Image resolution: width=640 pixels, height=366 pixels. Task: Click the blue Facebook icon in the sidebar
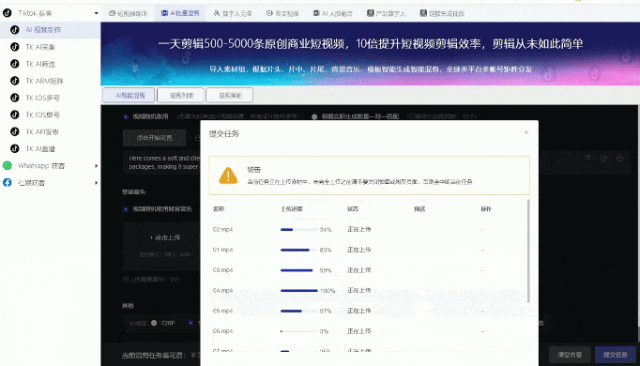pyautogui.click(x=7, y=182)
